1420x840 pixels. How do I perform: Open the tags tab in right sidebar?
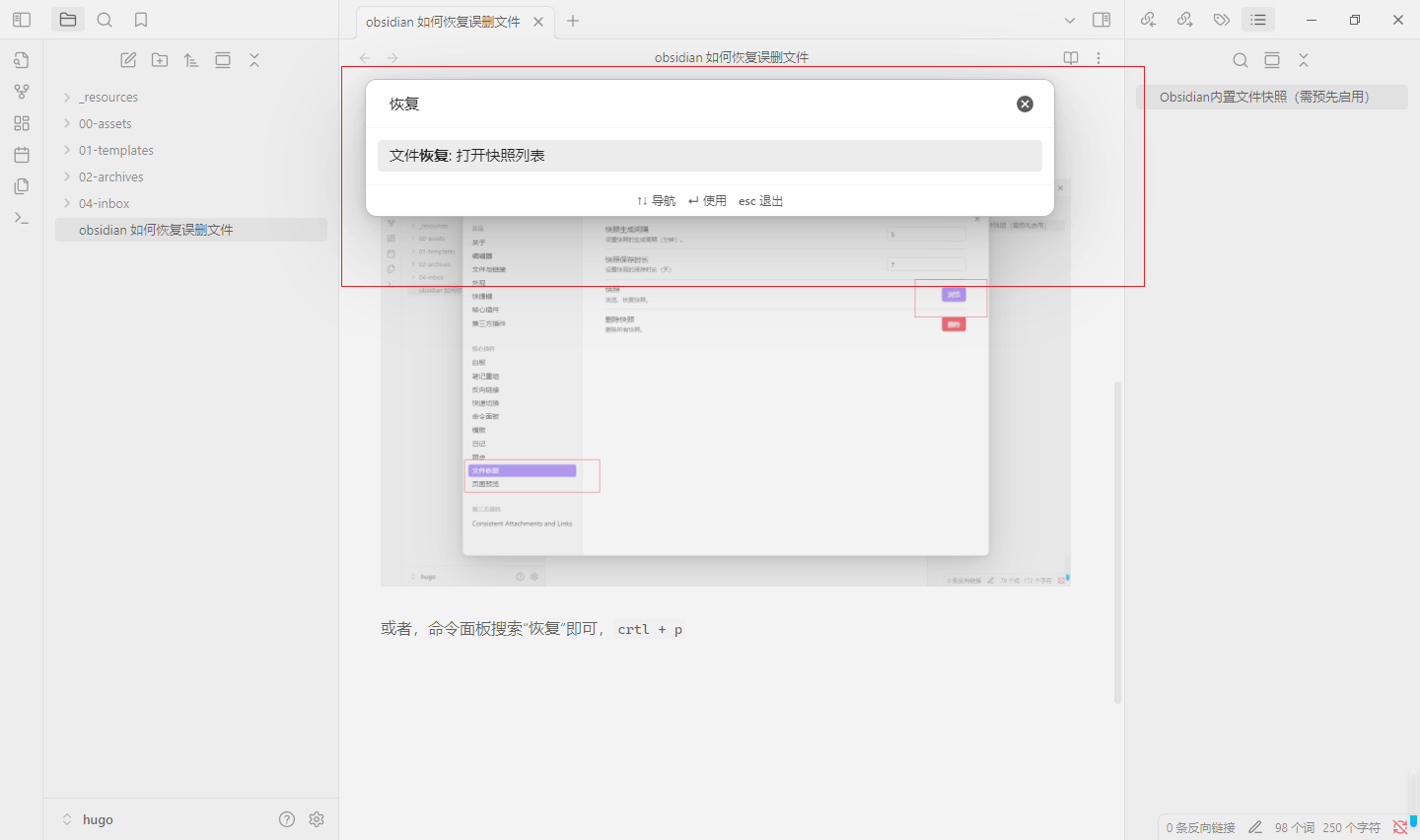[x=1222, y=20]
